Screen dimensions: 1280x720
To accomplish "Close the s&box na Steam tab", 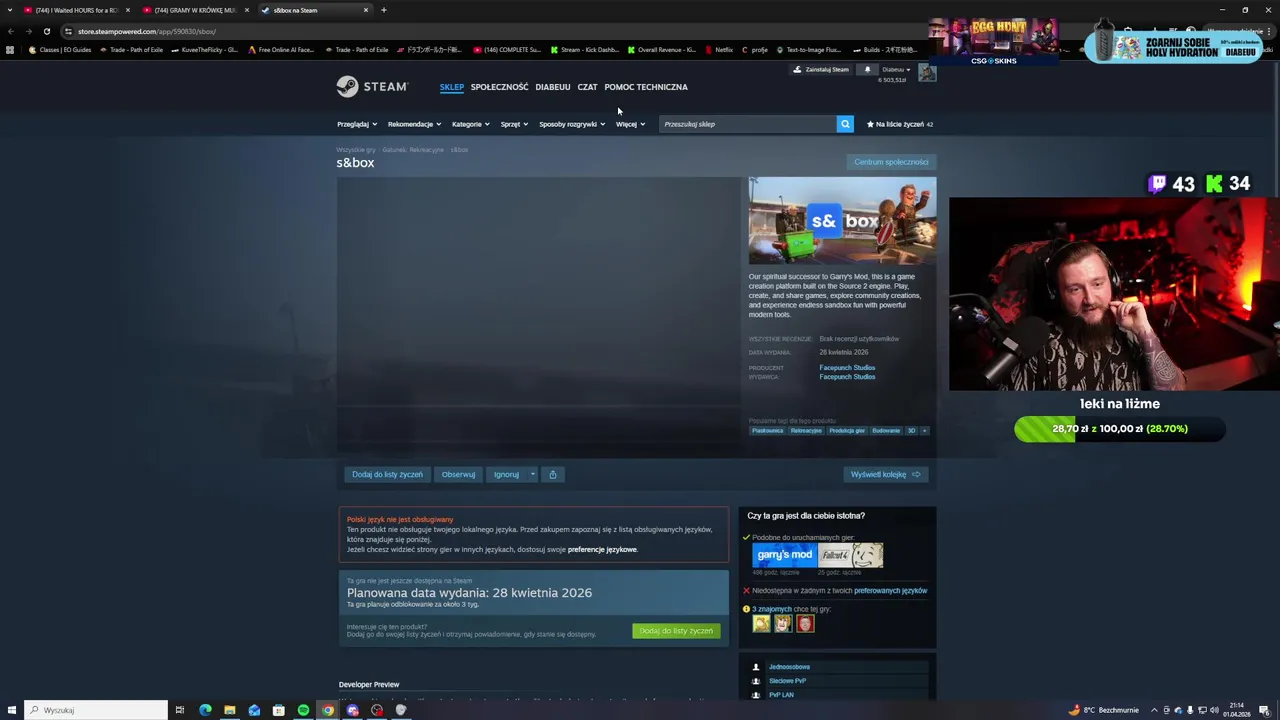I will click(366, 10).
